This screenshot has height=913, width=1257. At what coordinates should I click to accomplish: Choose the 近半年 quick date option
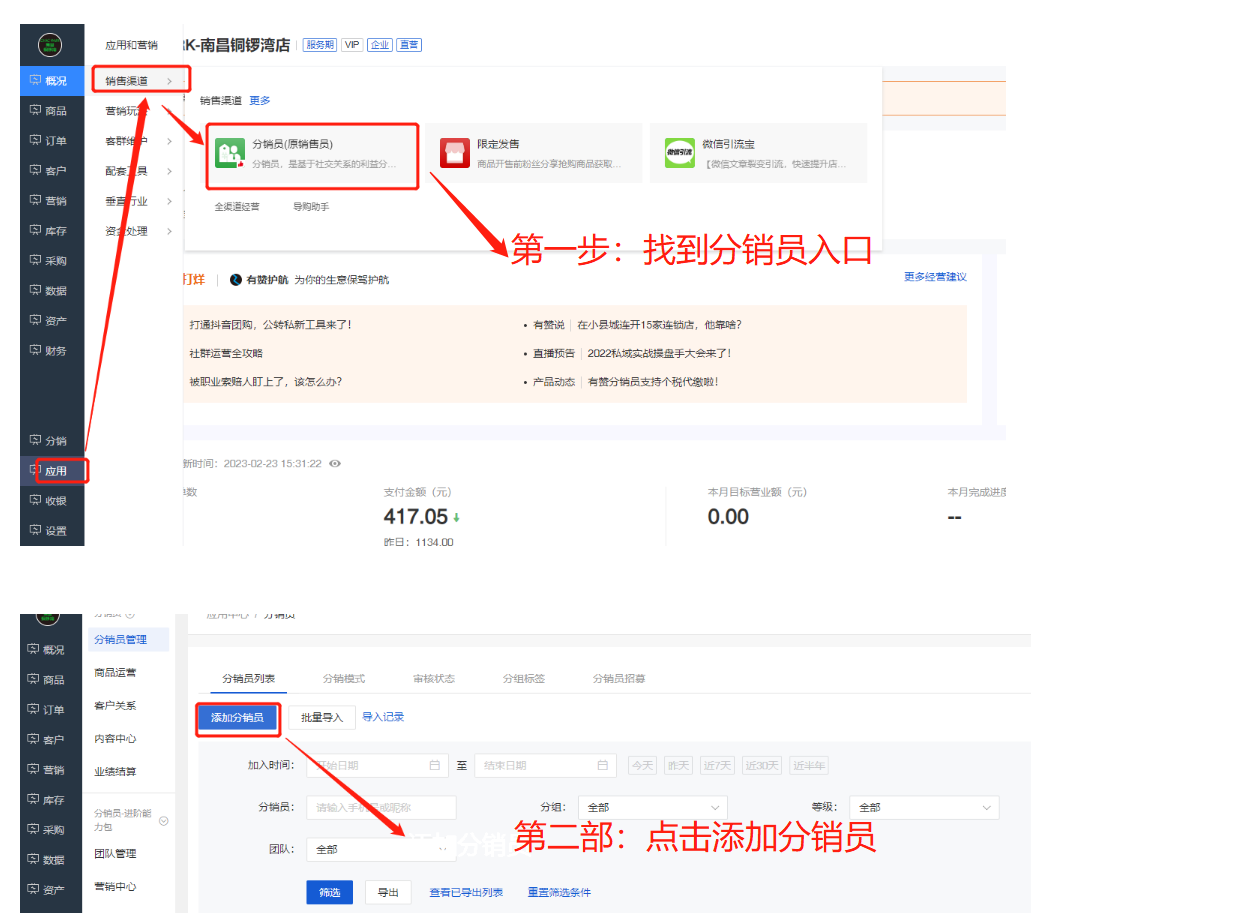pos(808,766)
